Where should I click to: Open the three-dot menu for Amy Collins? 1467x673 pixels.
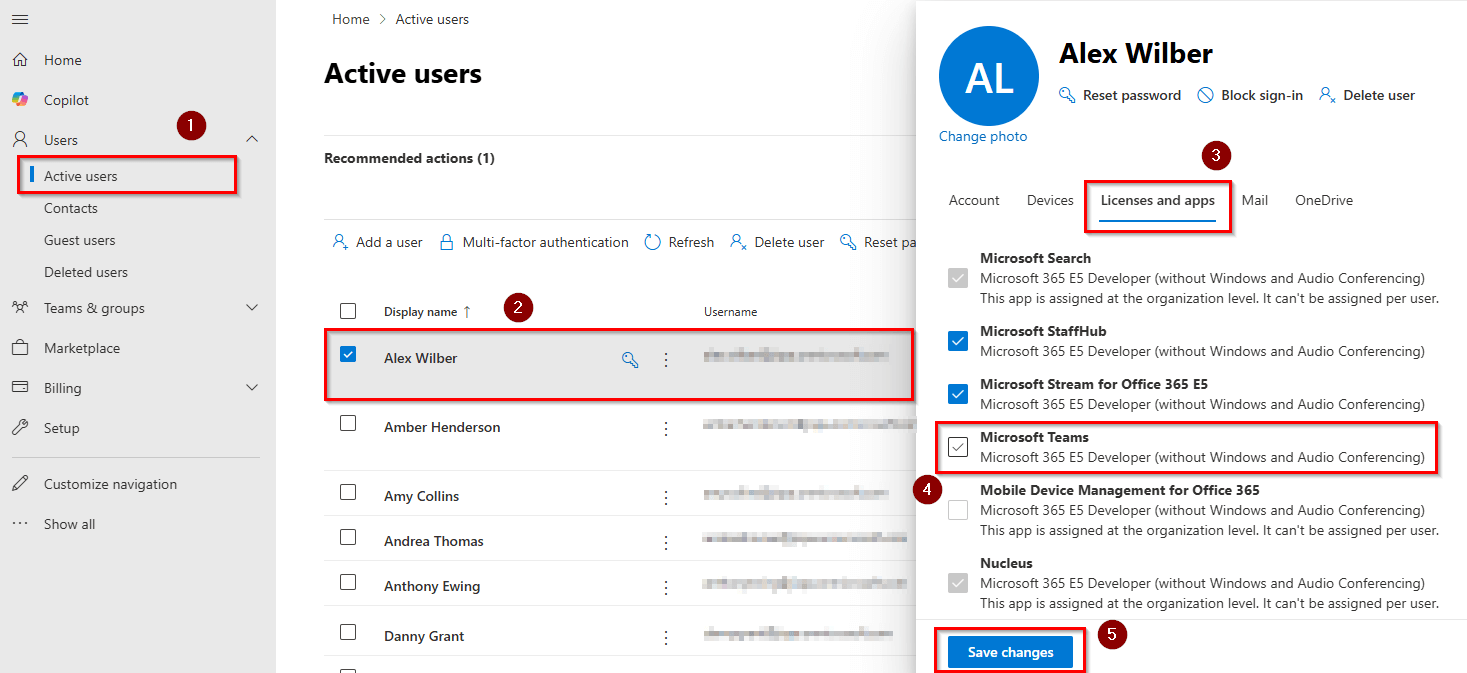[x=666, y=492]
